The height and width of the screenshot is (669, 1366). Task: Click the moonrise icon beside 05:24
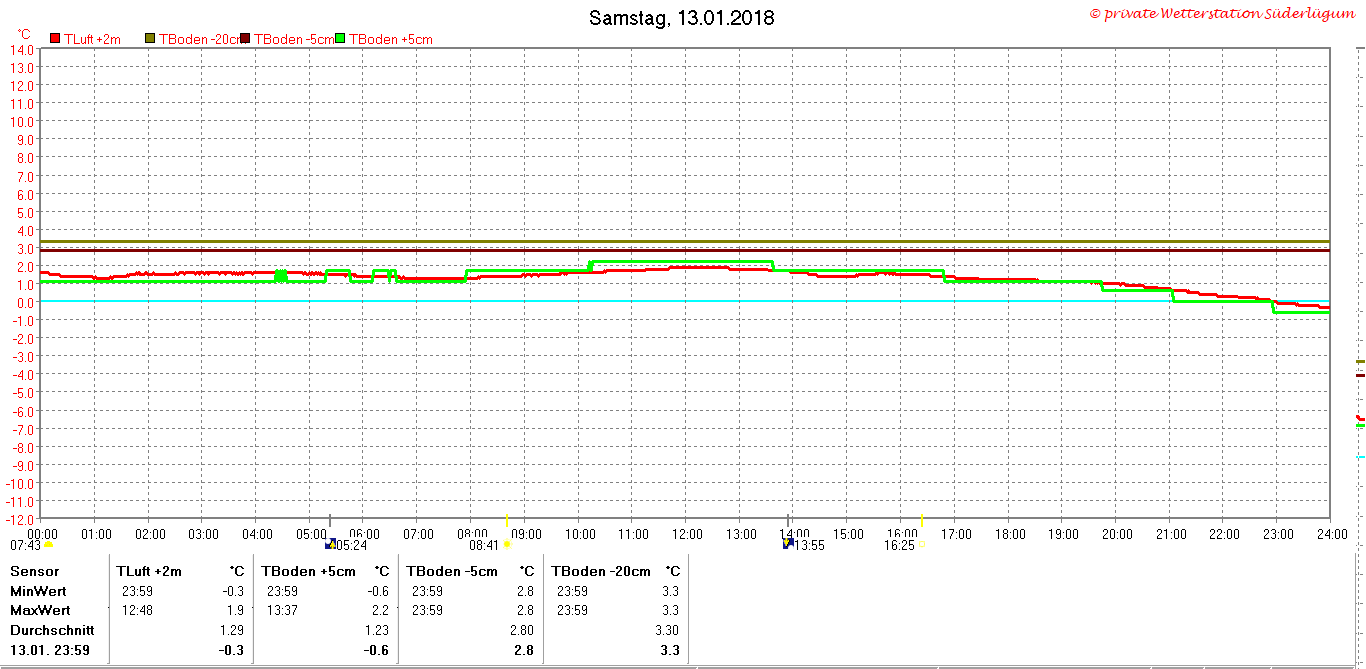[332, 544]
